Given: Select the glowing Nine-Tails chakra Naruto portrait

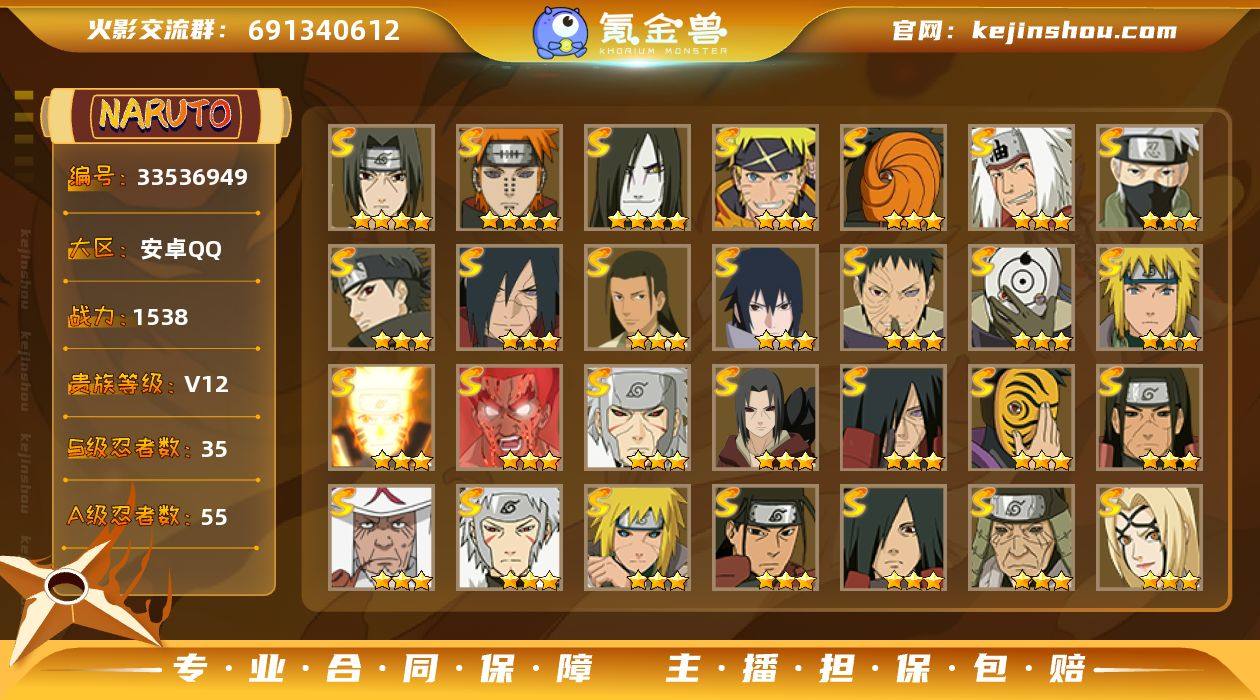Looking at the screenshot, I should point(382,418).
